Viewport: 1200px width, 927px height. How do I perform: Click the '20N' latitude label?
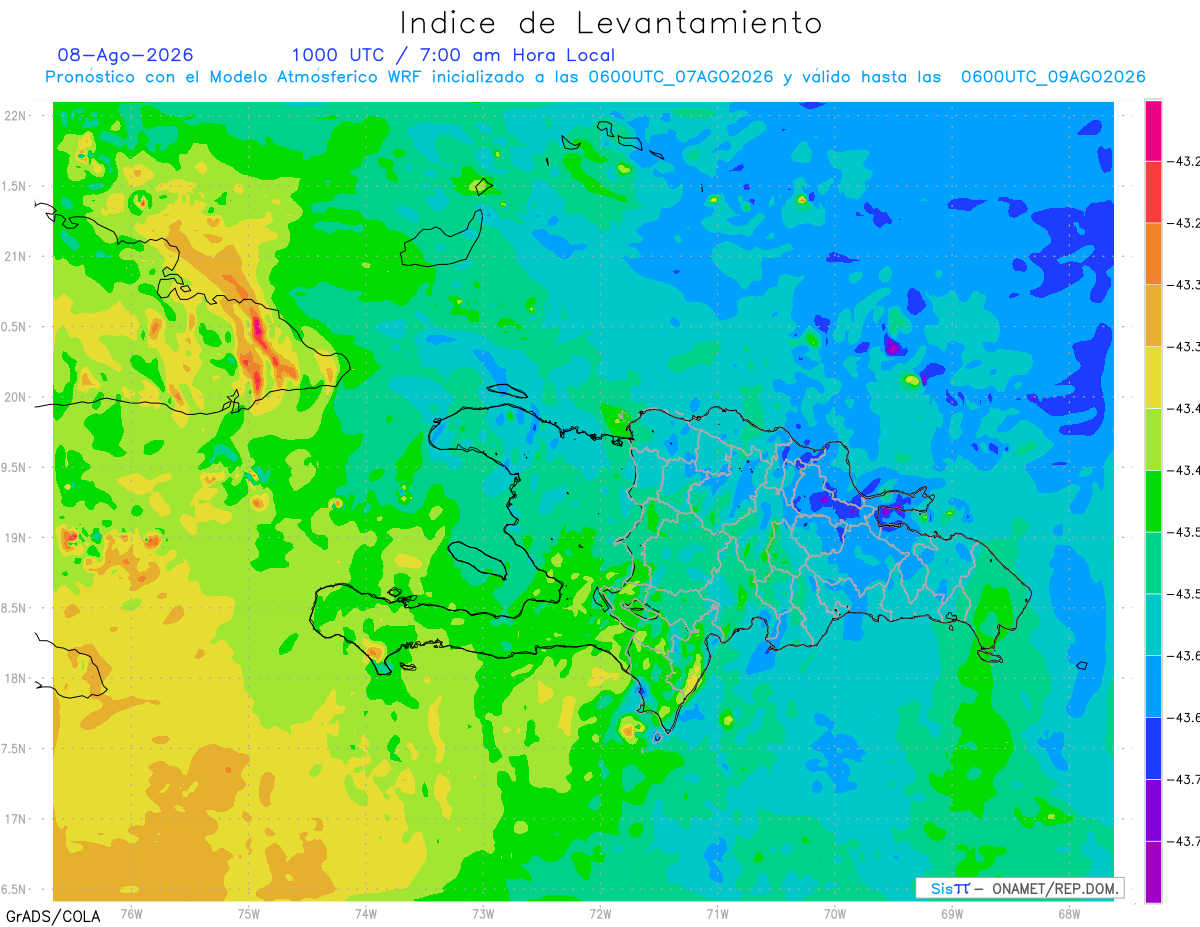click(x=15, y=397)
